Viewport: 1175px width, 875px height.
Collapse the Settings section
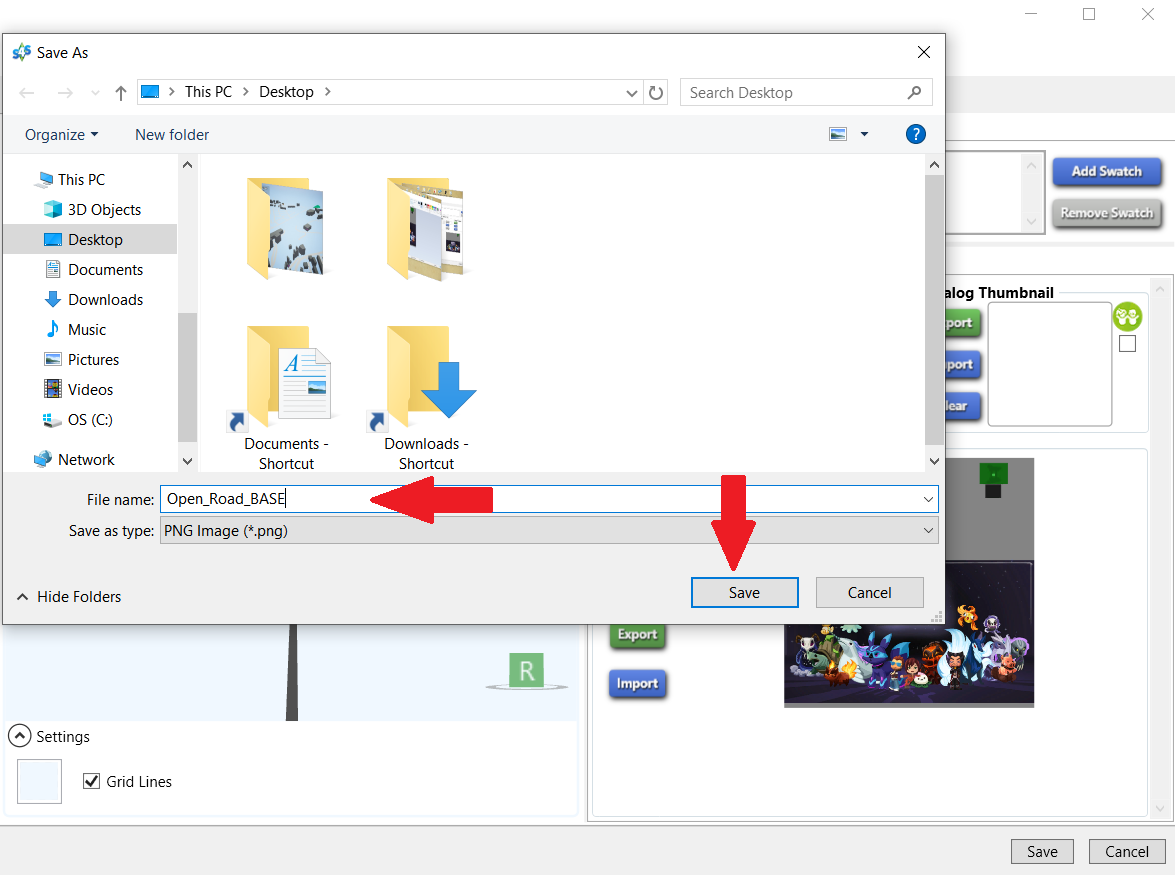19,736
